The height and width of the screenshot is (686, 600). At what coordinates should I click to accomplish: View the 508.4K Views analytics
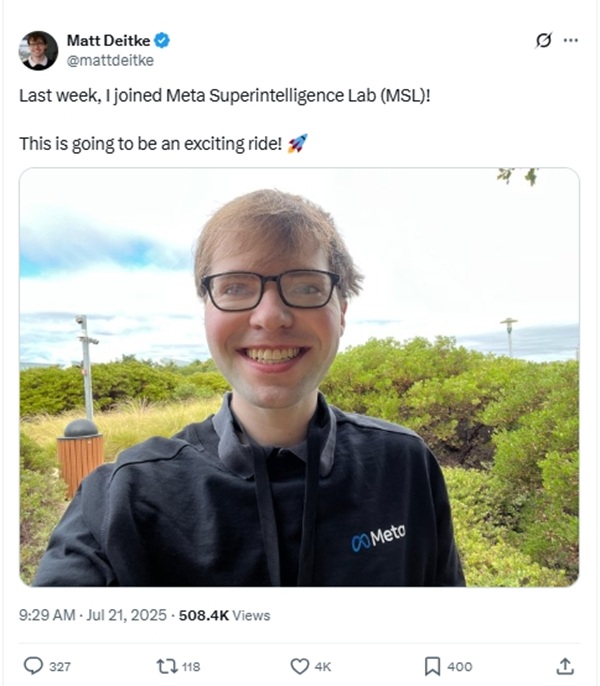click(x=225, y=616)
